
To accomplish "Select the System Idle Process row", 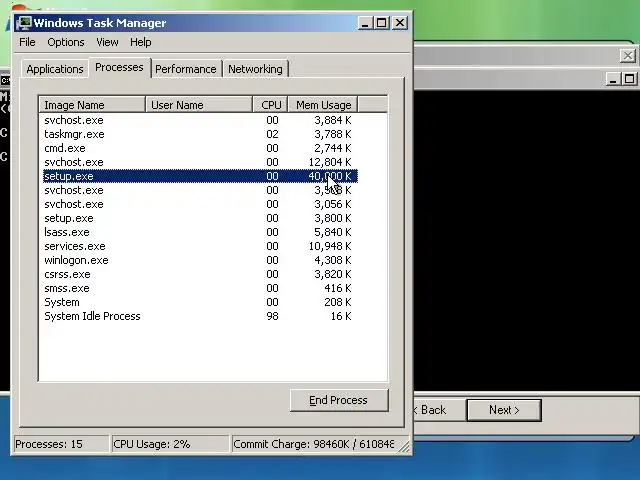I will 200,316.
